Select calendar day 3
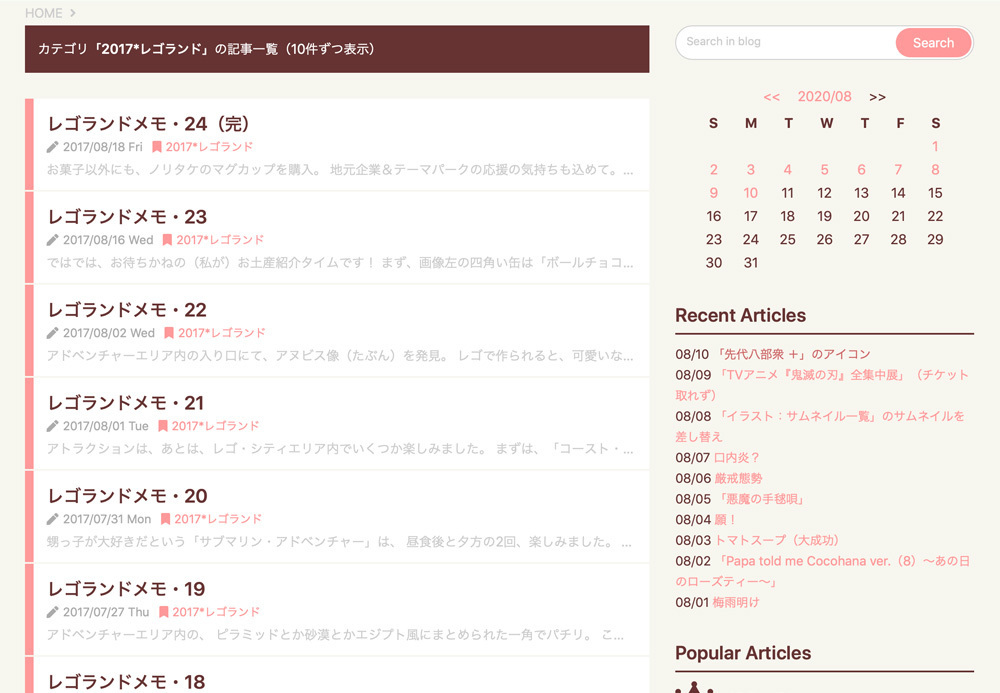Viewport: 1000px width, 693px height. pos(751,170)
